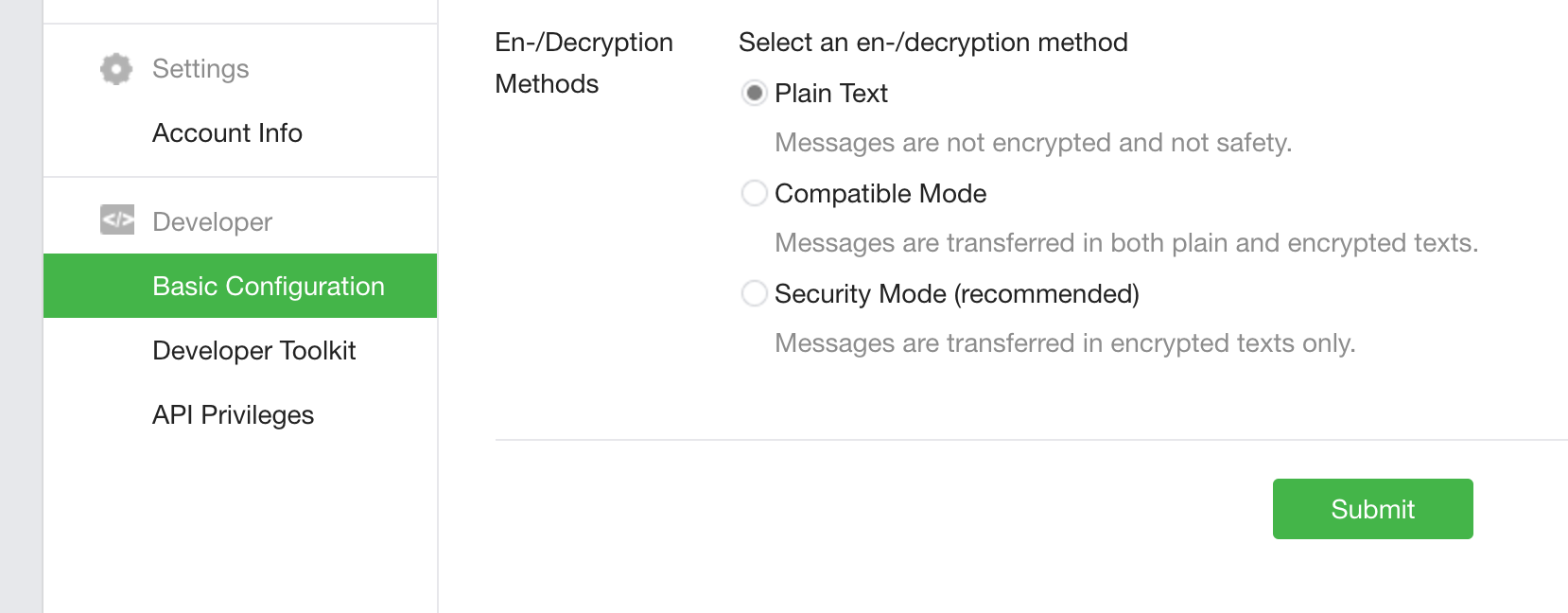
Task: Click the "En-/Decryption Methods" field label
Action: [x=584, y=62]
